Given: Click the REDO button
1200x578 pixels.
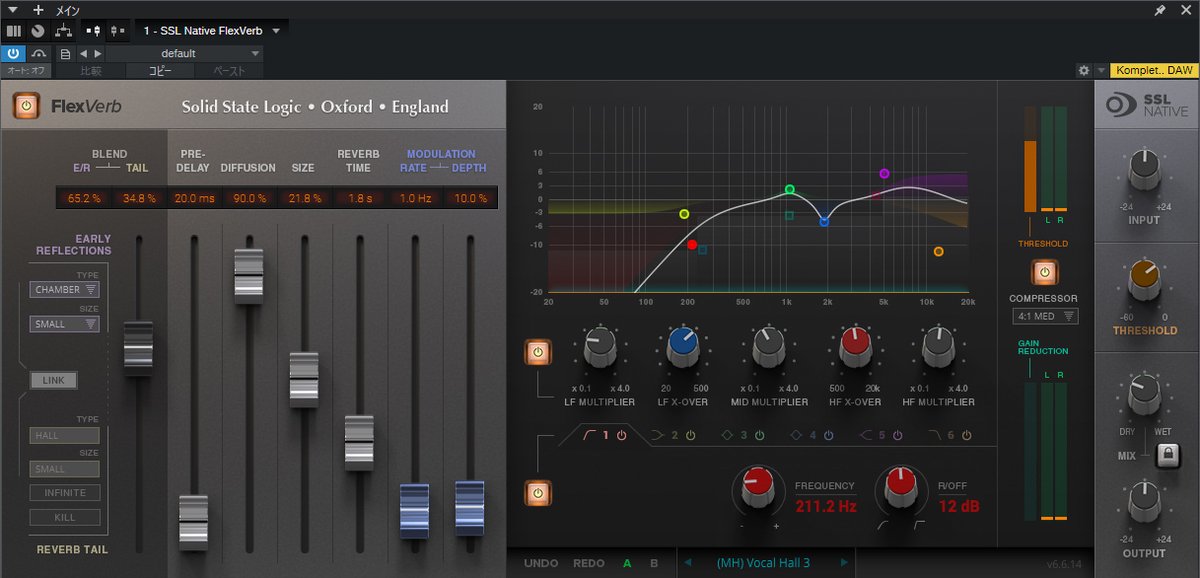Looking at the screenshot, I should (589, 563).
